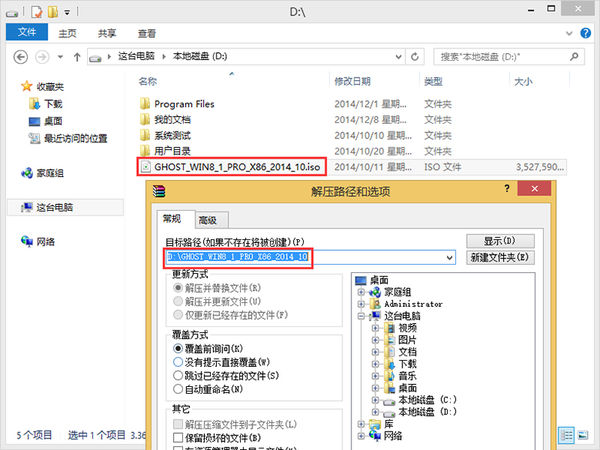Expand the 库 node in the folder tree
The image size is (600, 450).
pyautogui.click(x=361, y=424)
